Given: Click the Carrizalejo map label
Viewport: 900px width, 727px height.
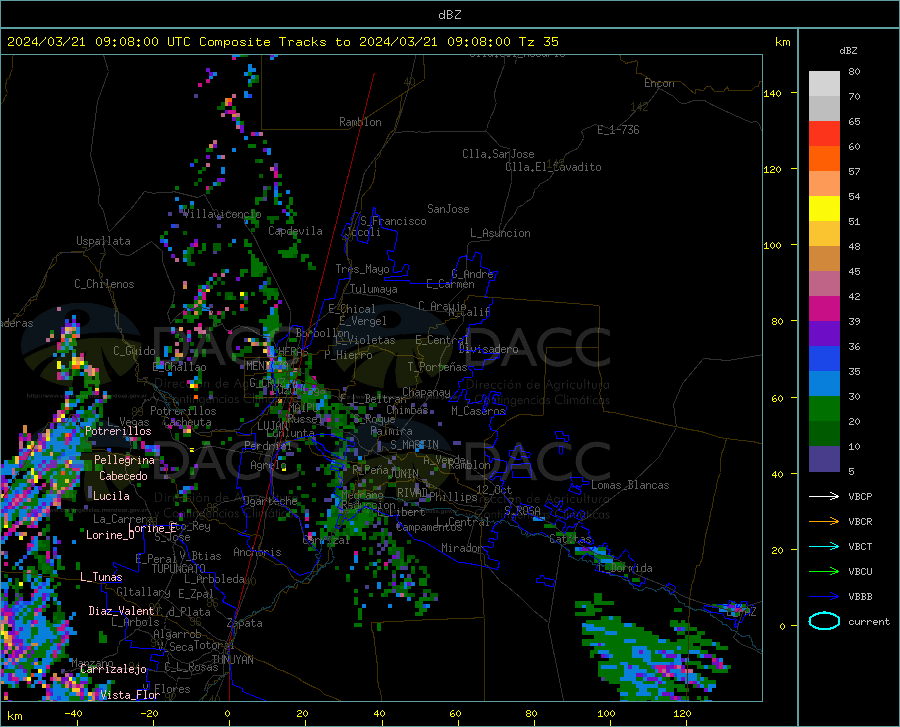Looking at the screenshot, I should point(113,669).
